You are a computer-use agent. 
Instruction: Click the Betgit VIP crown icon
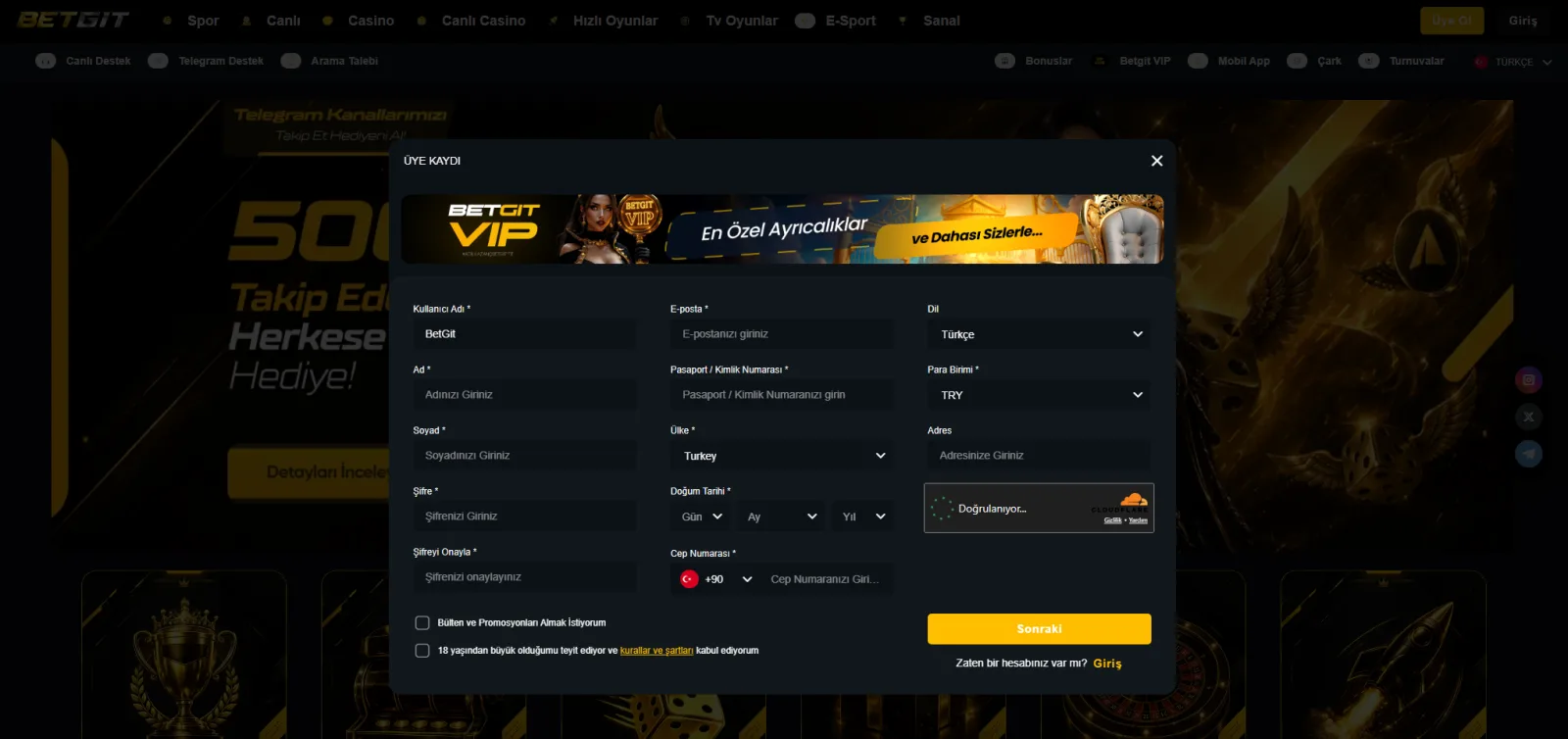point(1100,61)
